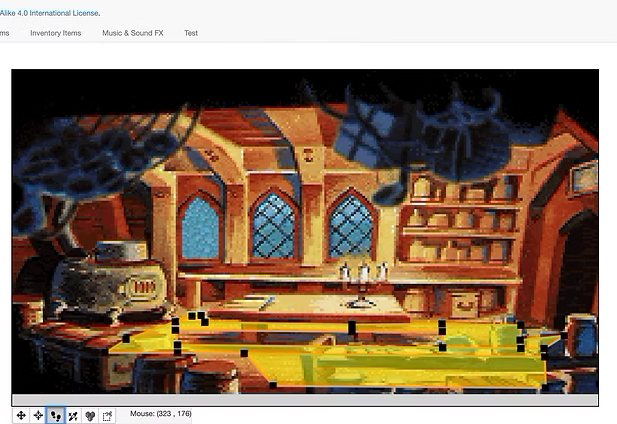Select the heart-shaped tool icon
The height and width of the screenshot is (424, 617).
90,415
